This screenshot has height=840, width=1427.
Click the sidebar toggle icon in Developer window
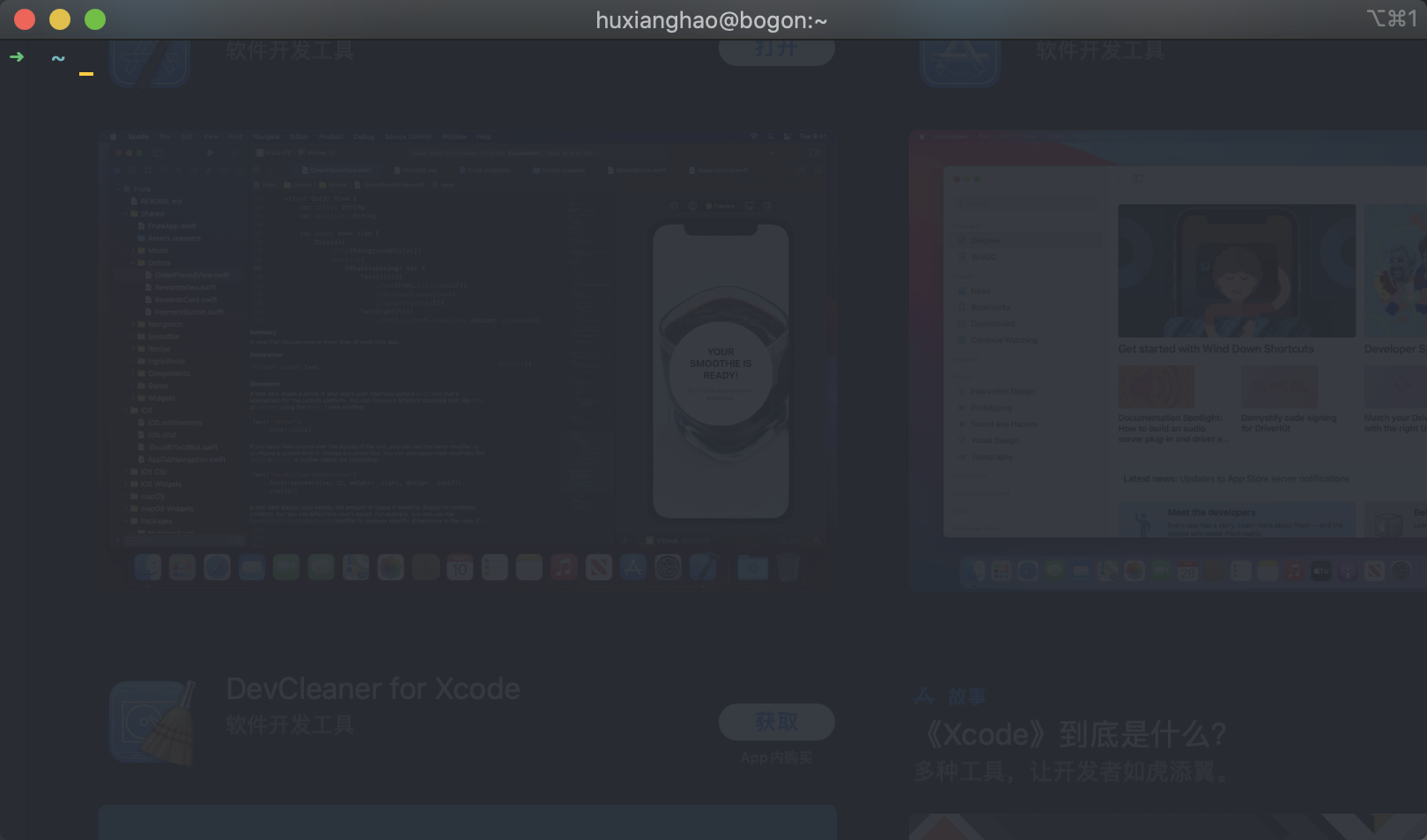point(1137,179)
